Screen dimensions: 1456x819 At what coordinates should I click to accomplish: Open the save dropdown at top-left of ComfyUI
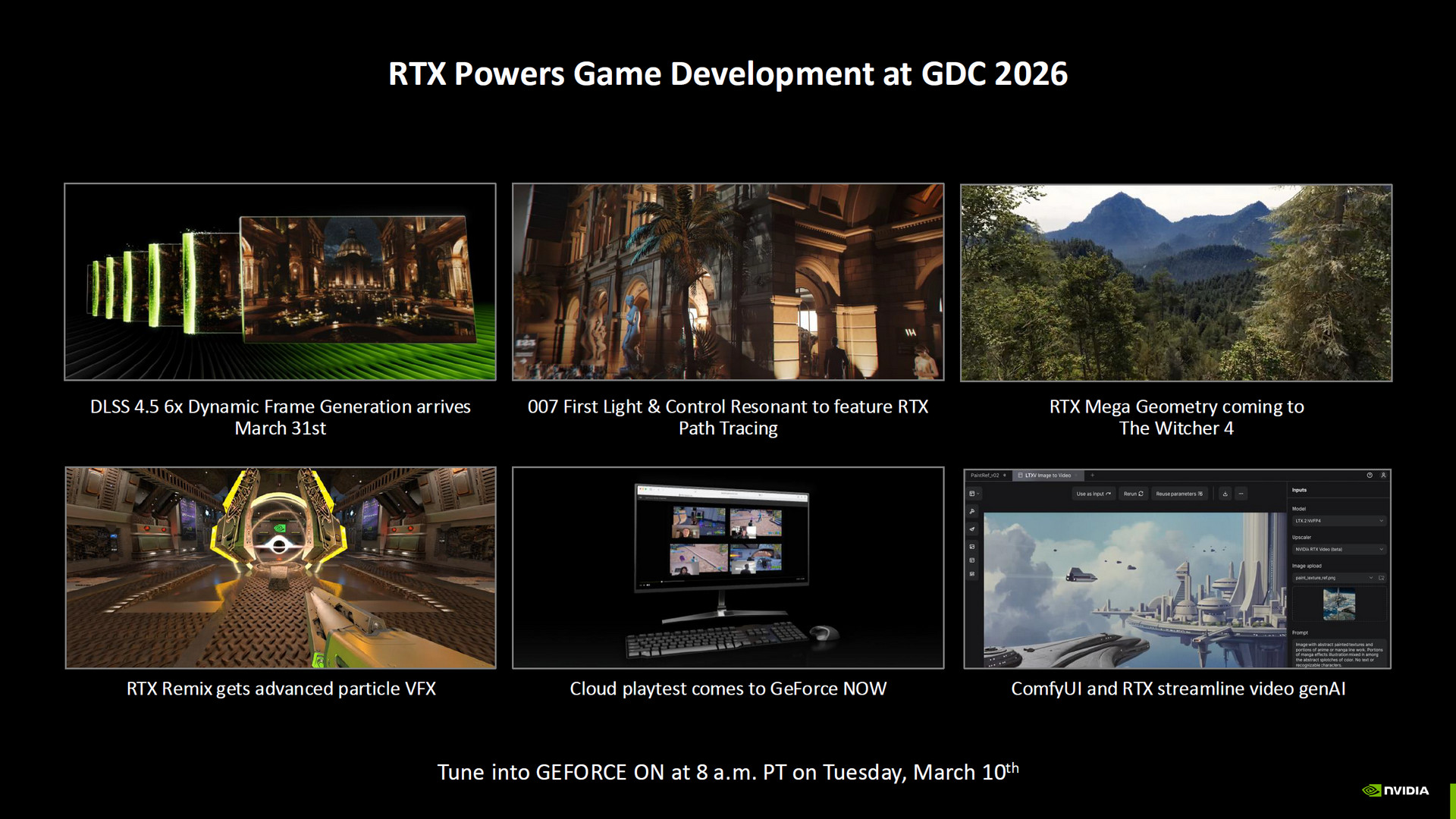click(974, 494)
